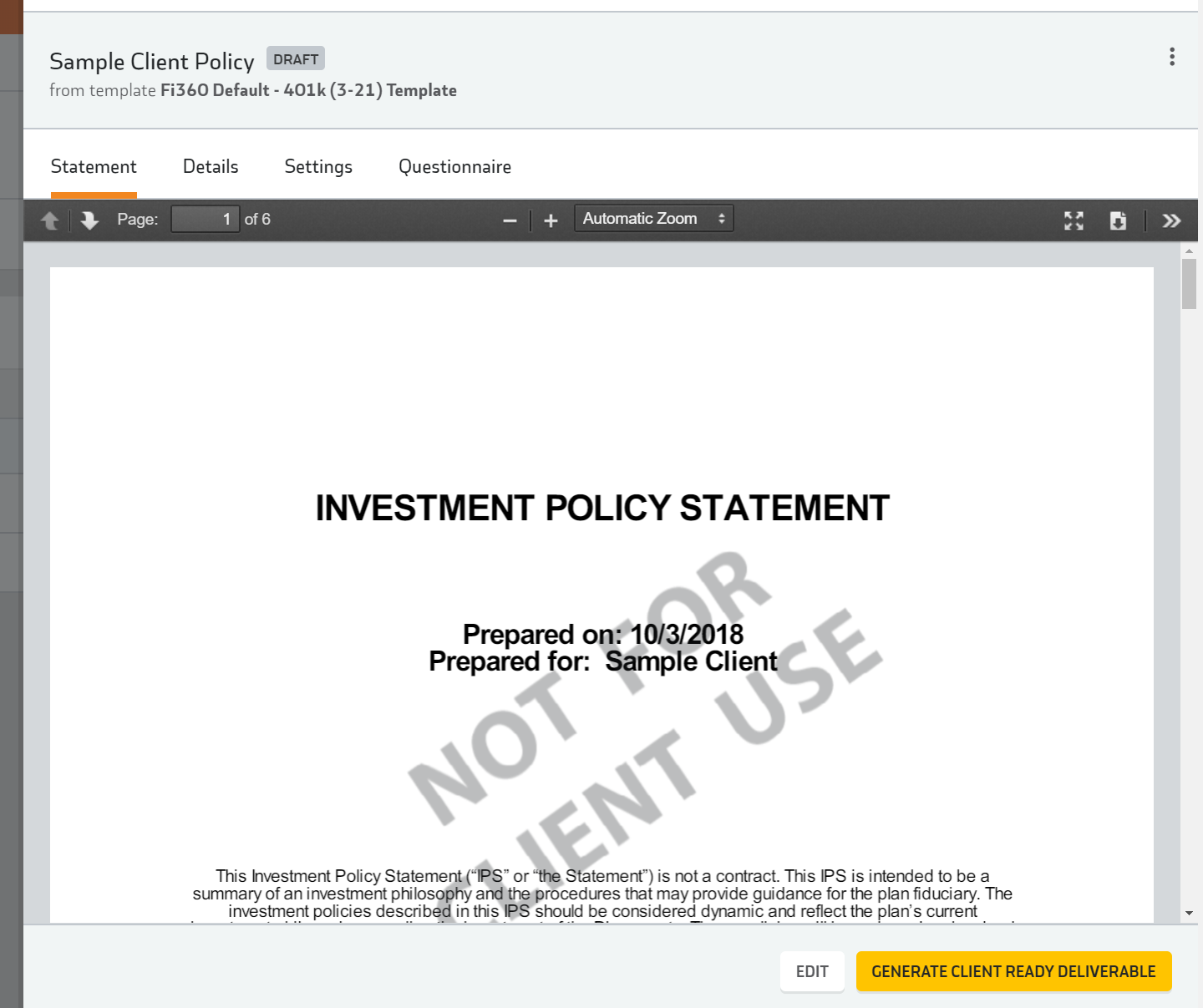
Task: Click the scrollbar up arrow
Action: click(x=1189, y=251)
